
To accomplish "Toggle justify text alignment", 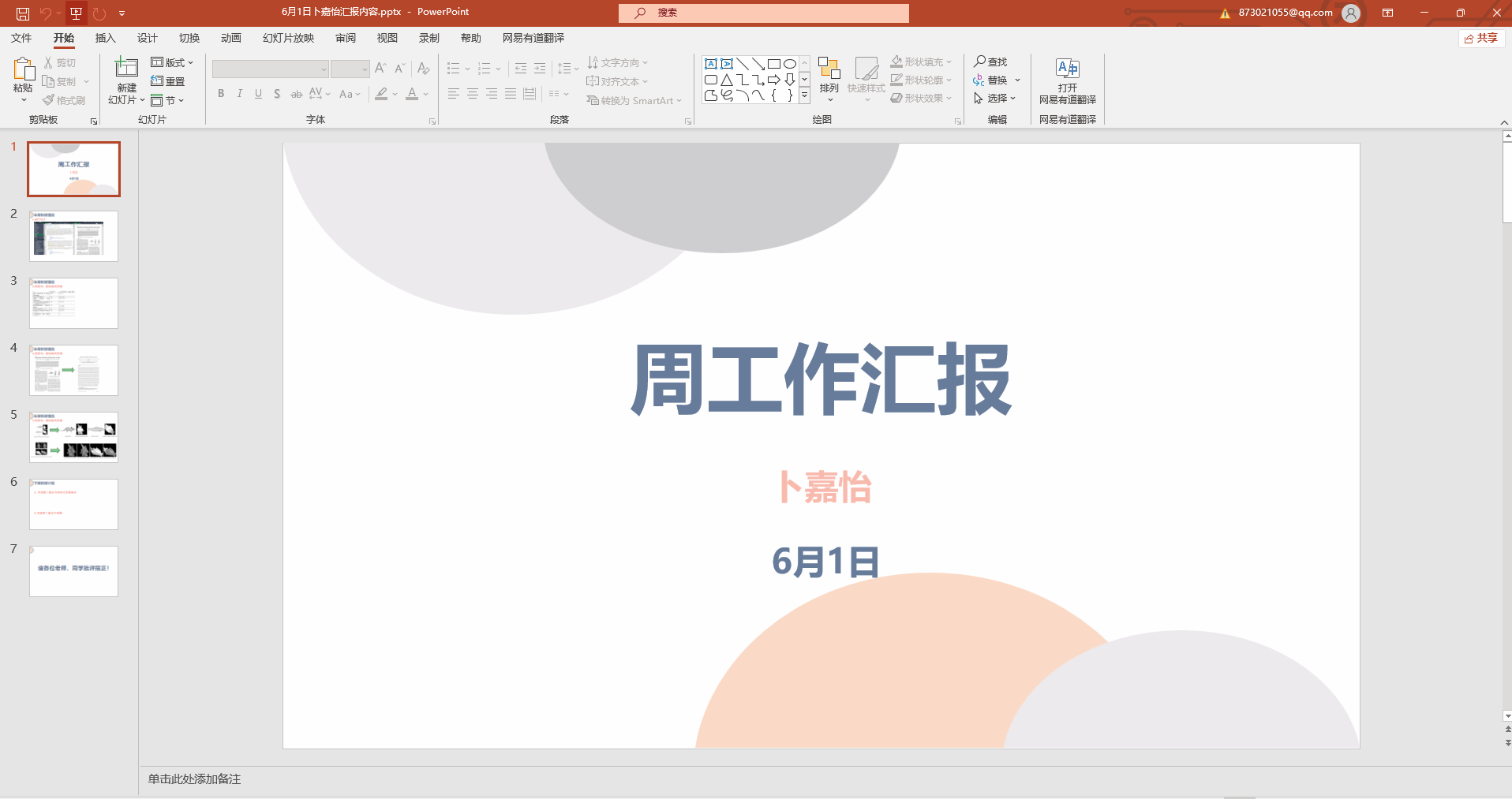I will tap(510, 94).
